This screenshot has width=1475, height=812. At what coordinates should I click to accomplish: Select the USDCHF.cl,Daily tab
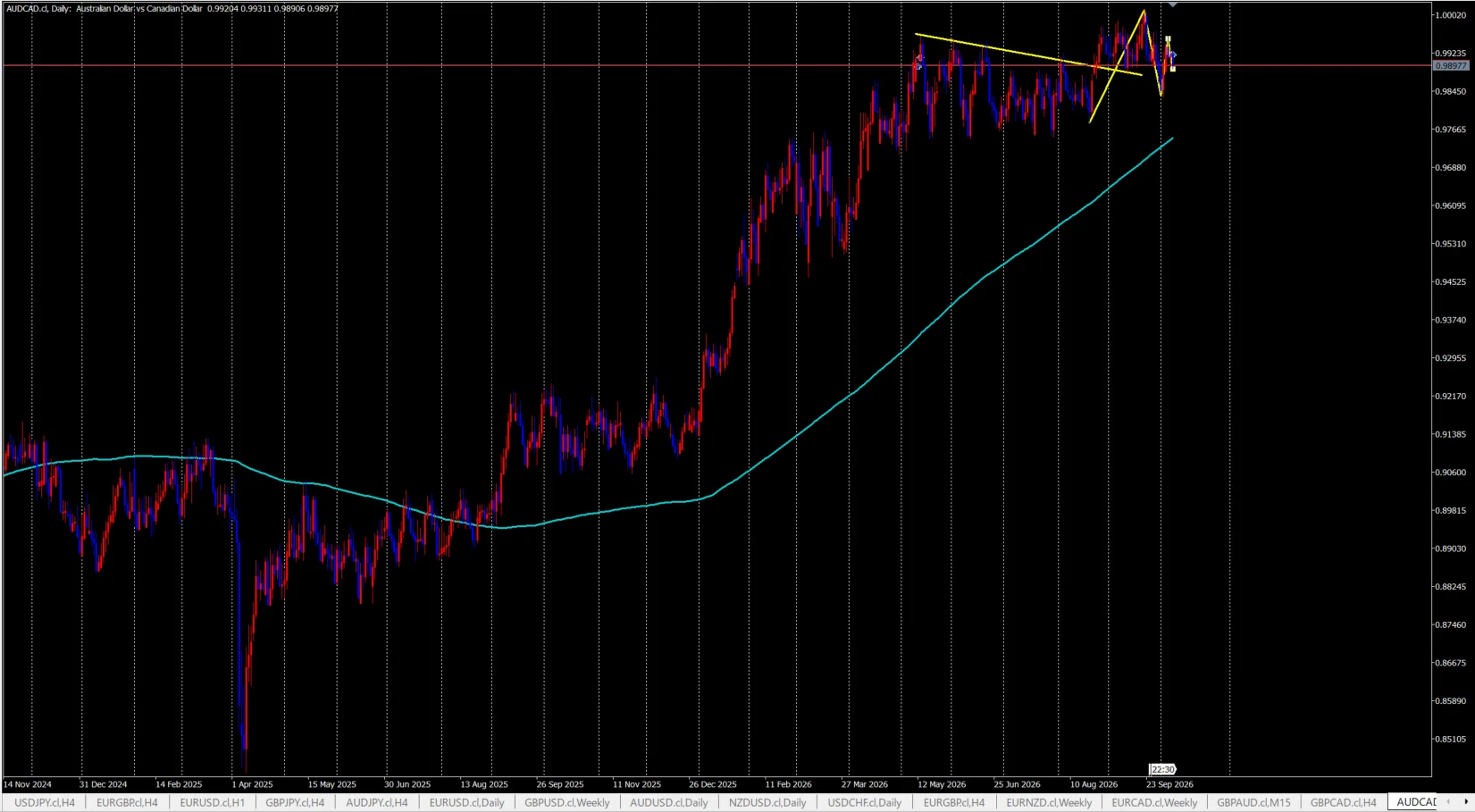tap(864, 802)
